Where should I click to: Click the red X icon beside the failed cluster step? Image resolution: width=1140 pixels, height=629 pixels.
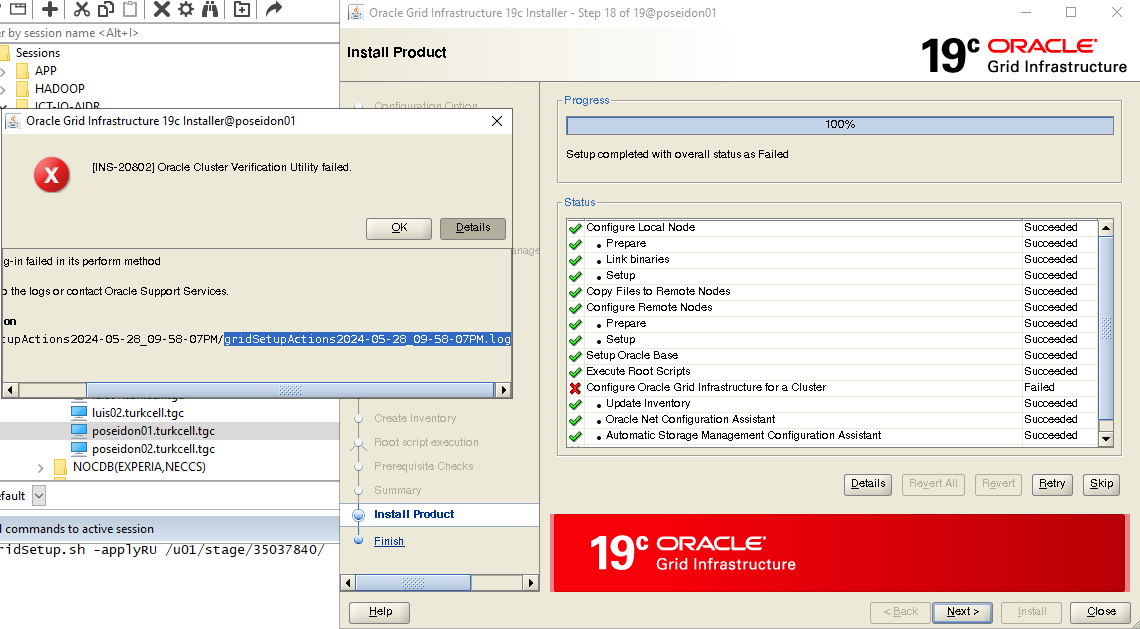pos(574,387)
